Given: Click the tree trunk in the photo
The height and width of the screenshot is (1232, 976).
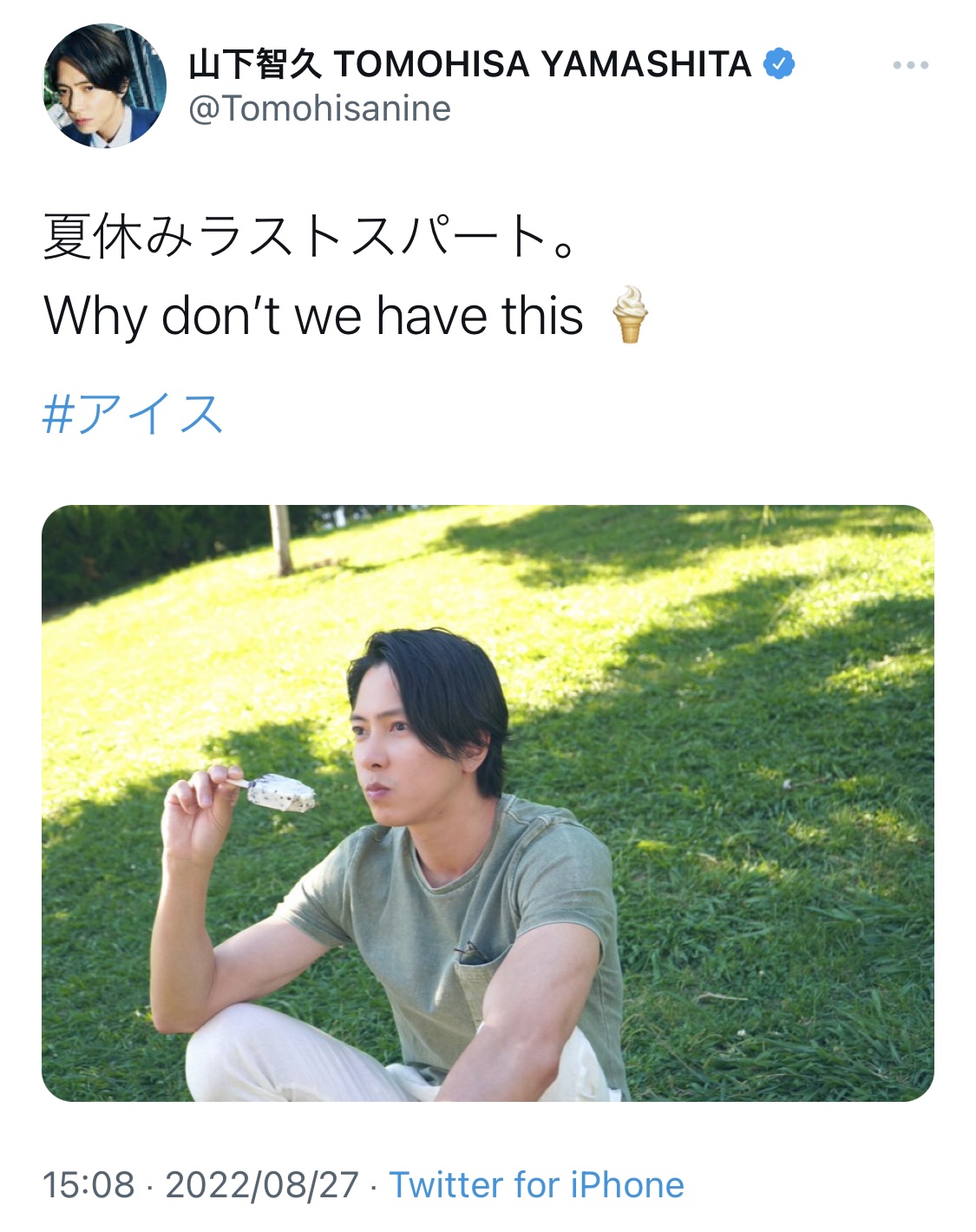Looking at the screenshot, I should click(280, 541).
